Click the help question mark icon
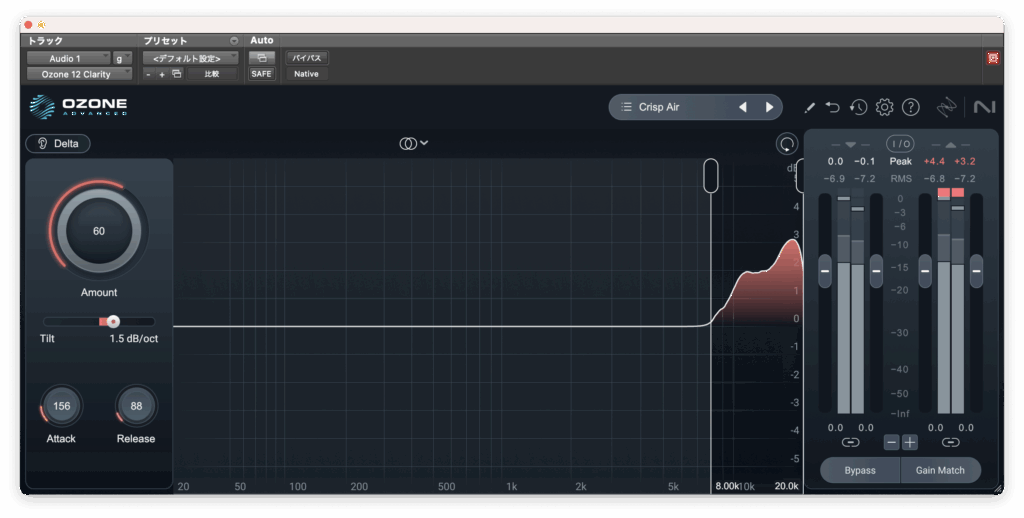Viewport: 1024px width, 518px height. pyautogui.click(x=910, y=107)
